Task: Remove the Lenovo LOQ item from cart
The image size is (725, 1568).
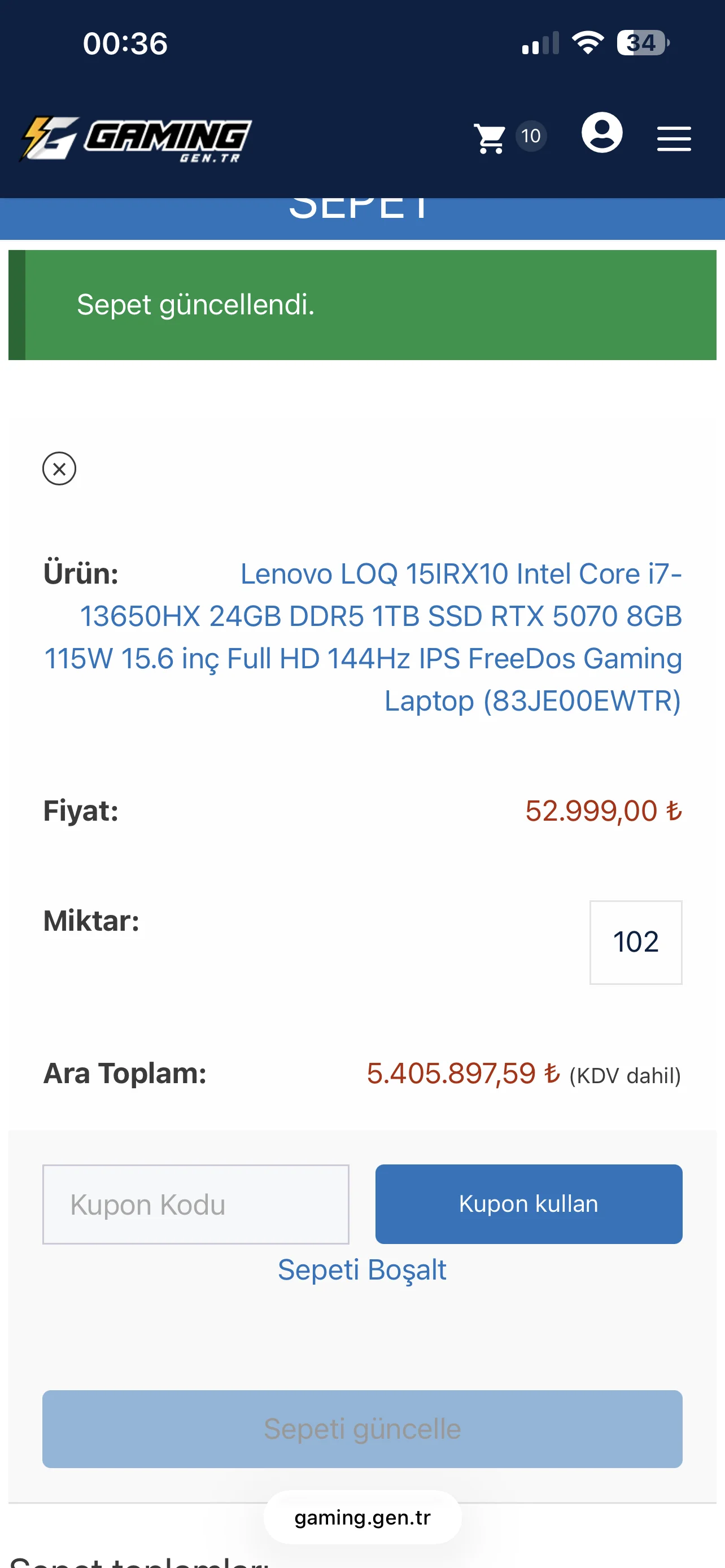Action: [59, 468]
